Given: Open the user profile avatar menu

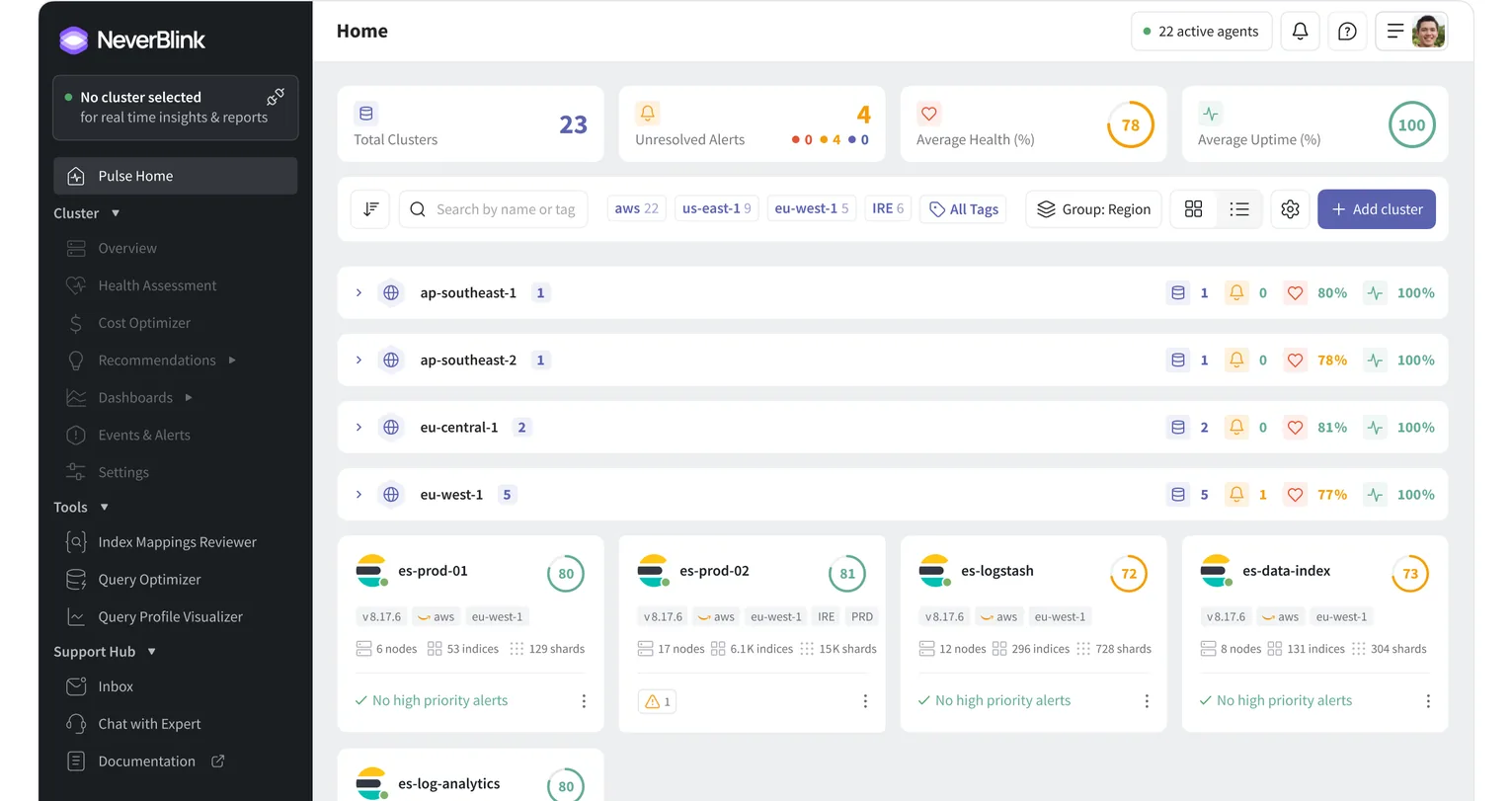Looking at the screenshot, I should (1428, 32).
